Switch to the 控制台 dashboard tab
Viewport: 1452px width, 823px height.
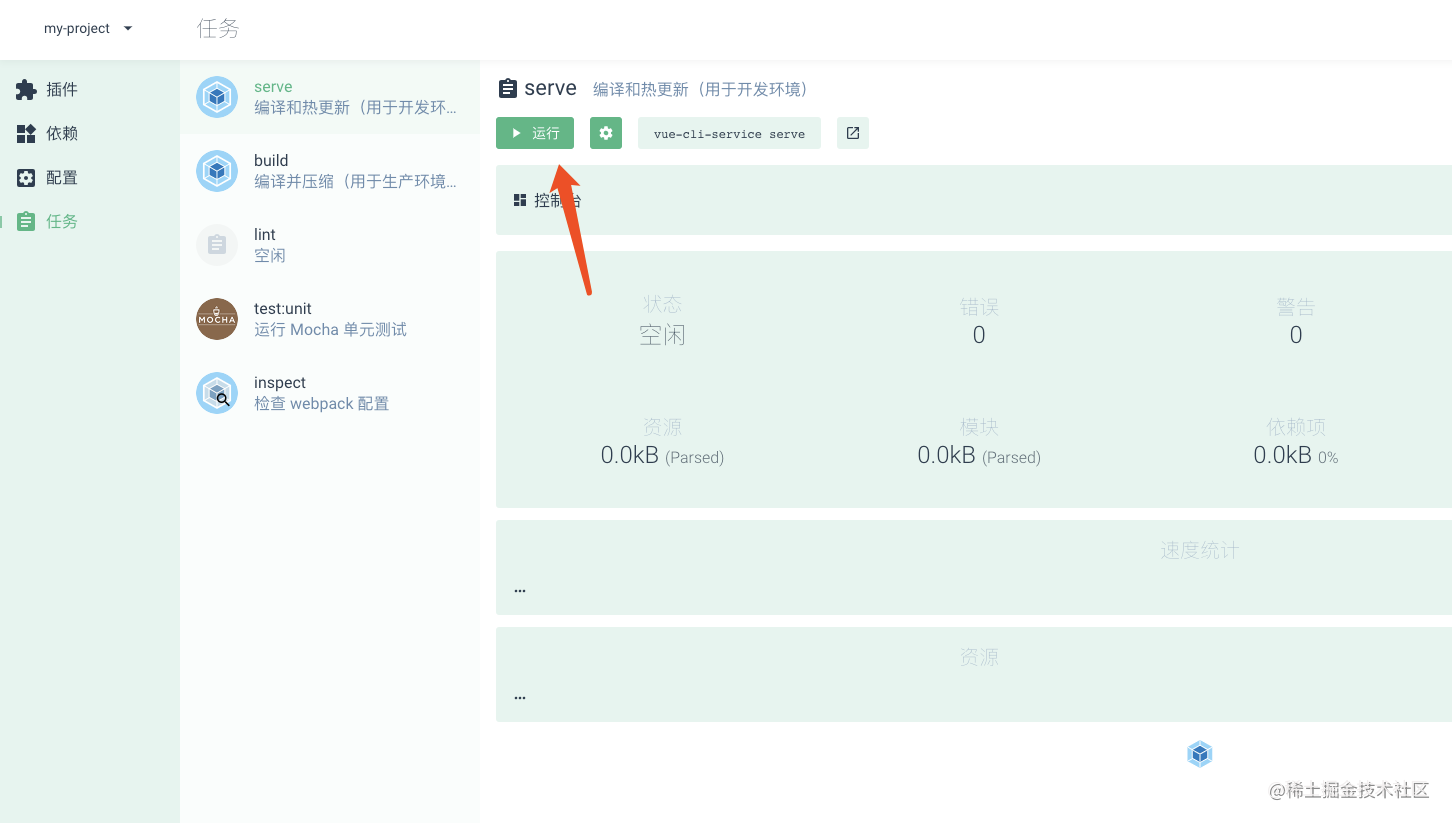547,200
